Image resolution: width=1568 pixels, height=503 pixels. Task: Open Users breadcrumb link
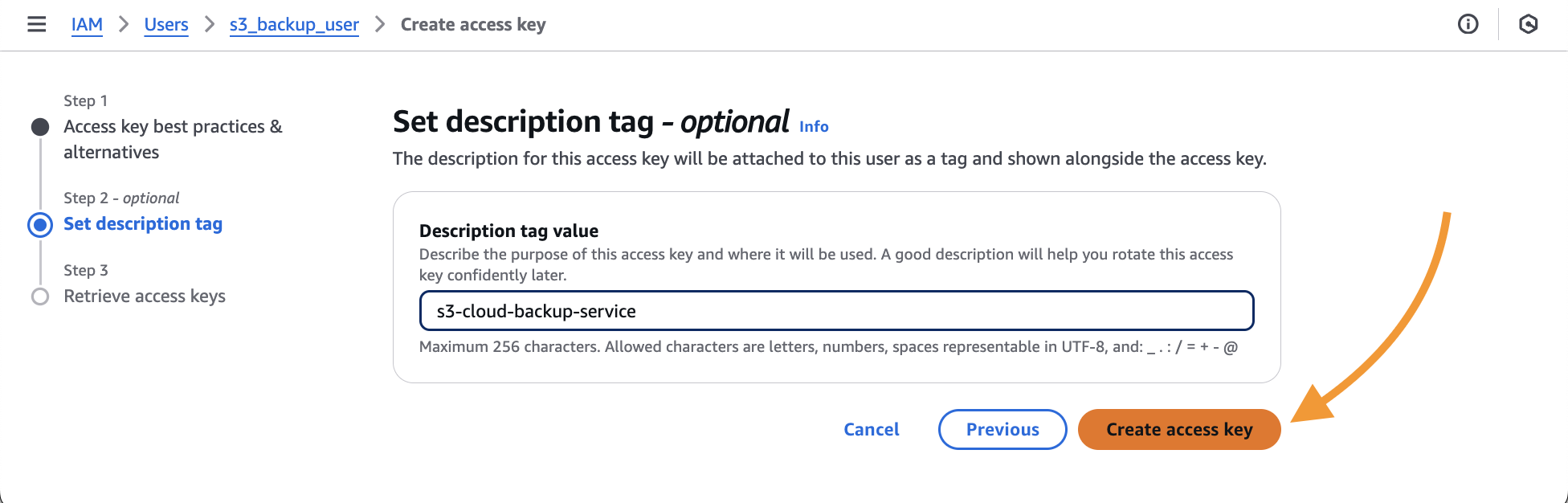[x=166, y=24]
